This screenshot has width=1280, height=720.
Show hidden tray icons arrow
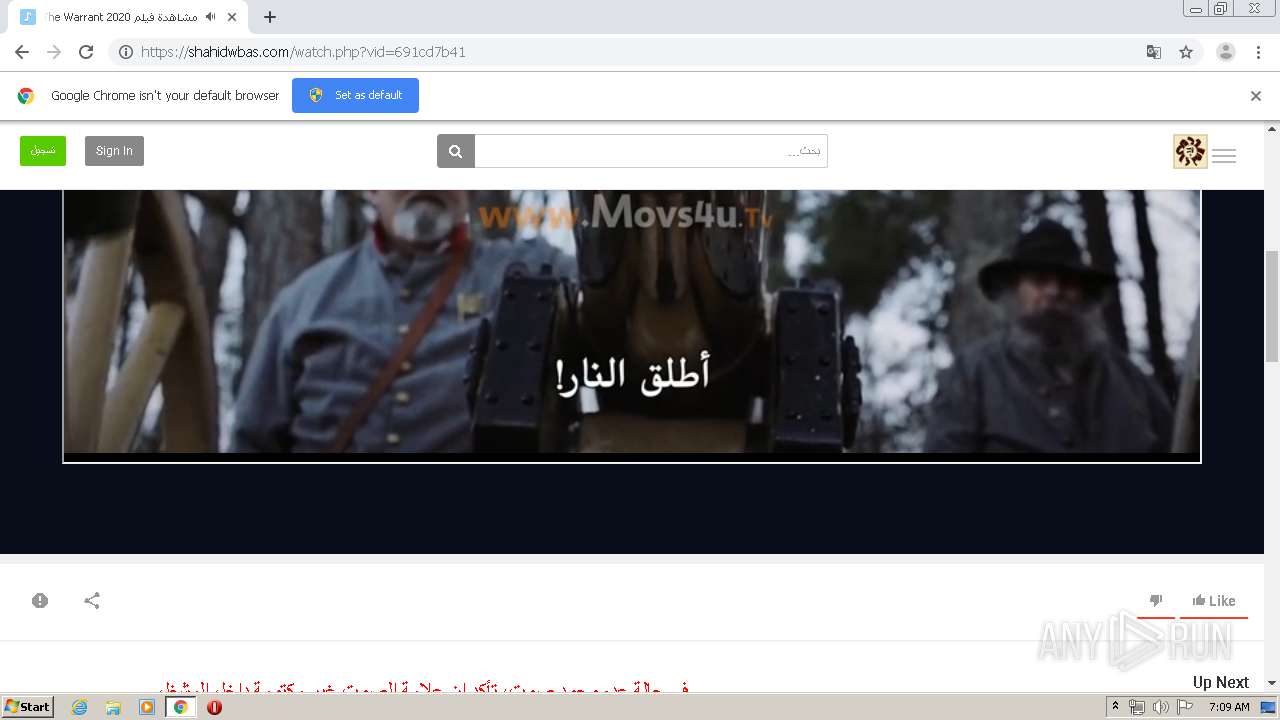pos(1116,707)
